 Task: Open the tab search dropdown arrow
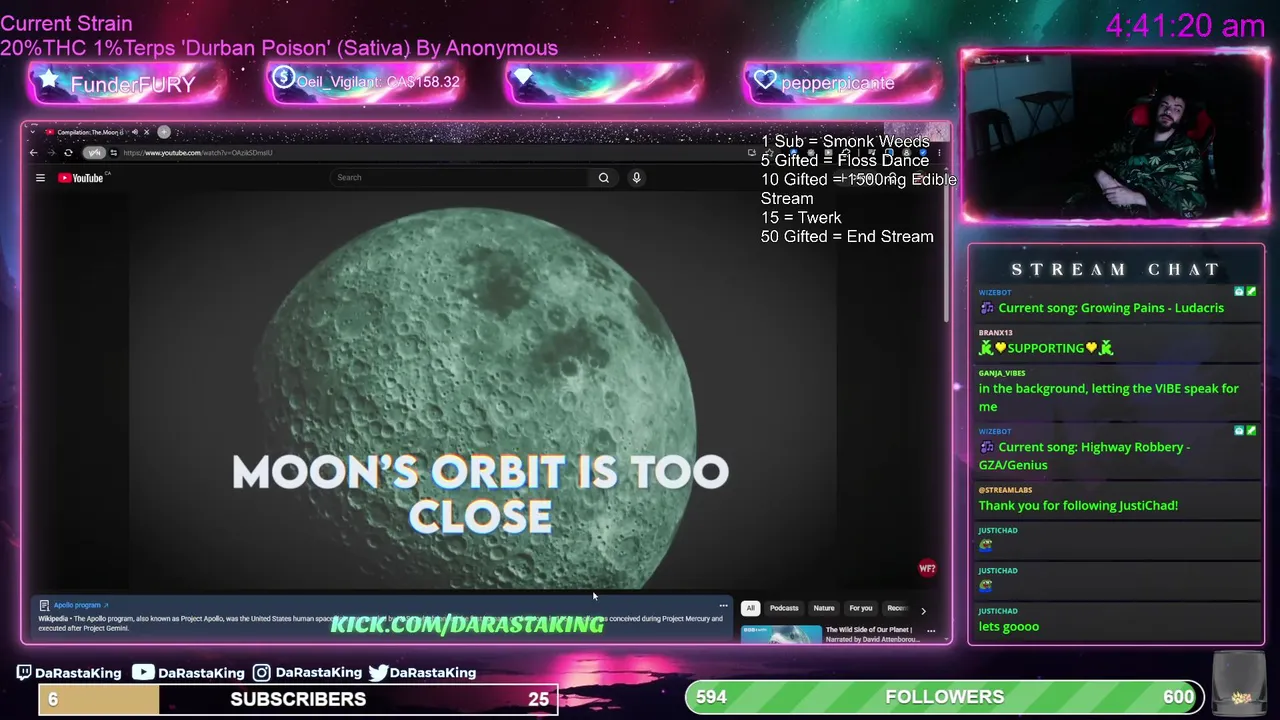coord(31,132)
